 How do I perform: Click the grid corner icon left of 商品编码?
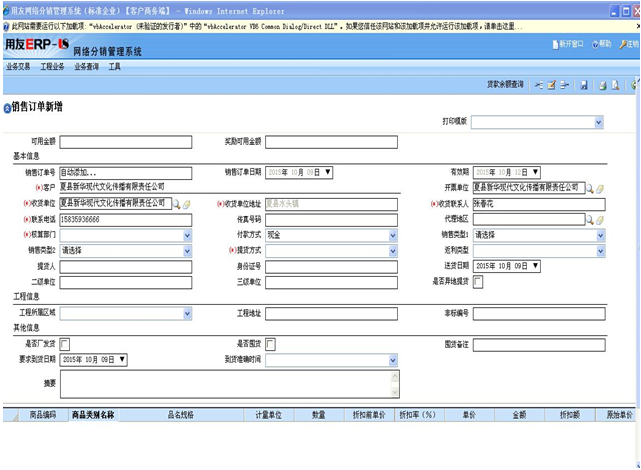click(15, 416)
